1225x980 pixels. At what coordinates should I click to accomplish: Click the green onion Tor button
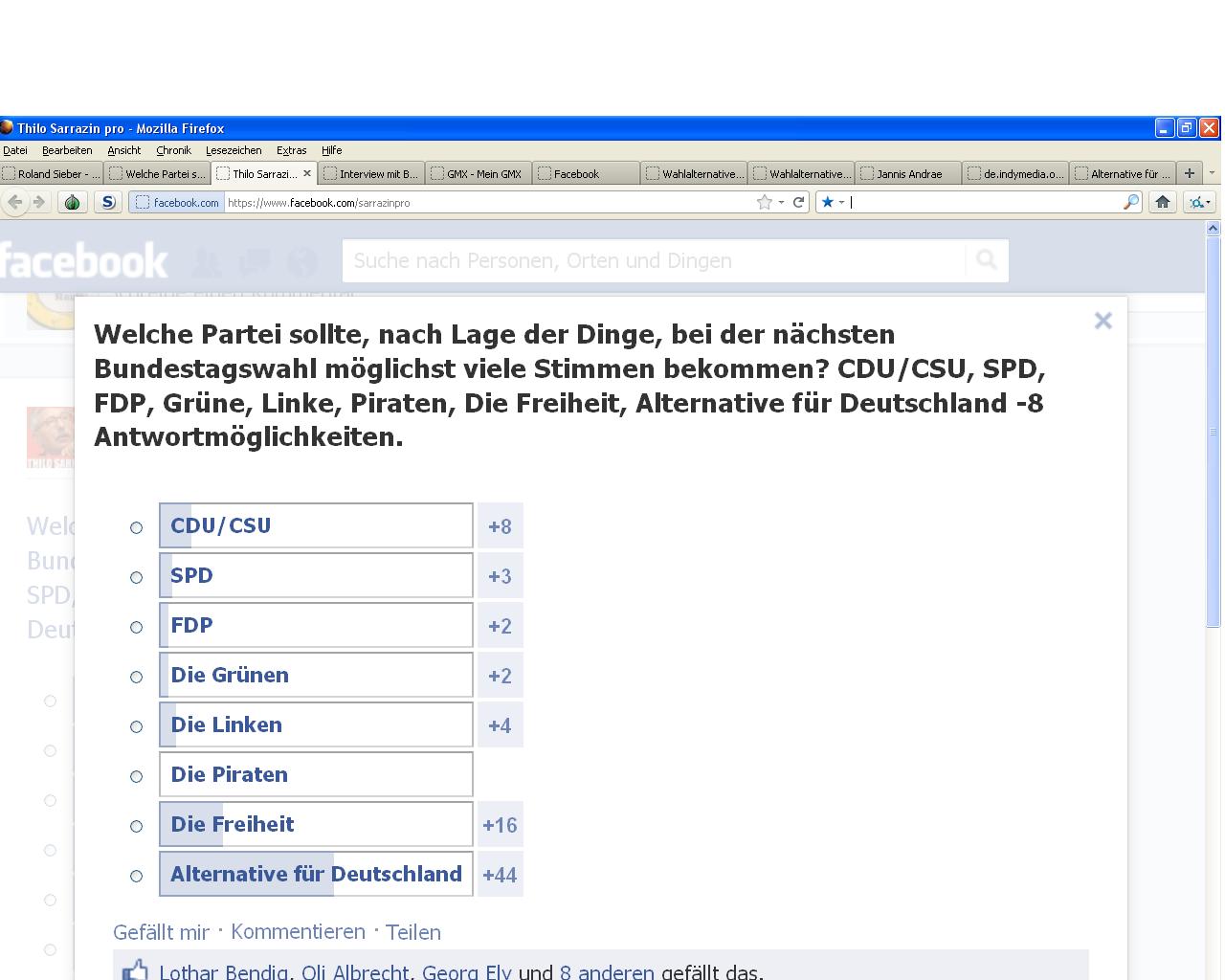73,202
